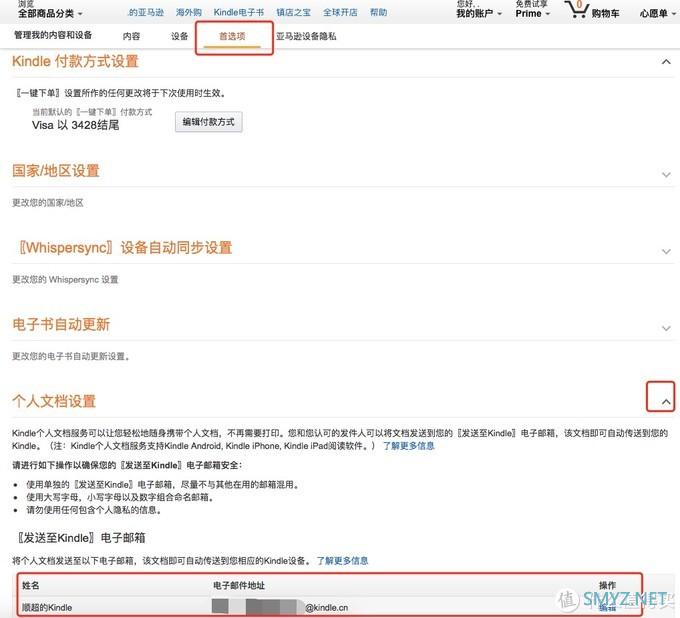The height and width of the screenshot is (618, 680).
Task: Switch to 内容 tab
Action: click(x=131, y=36)
